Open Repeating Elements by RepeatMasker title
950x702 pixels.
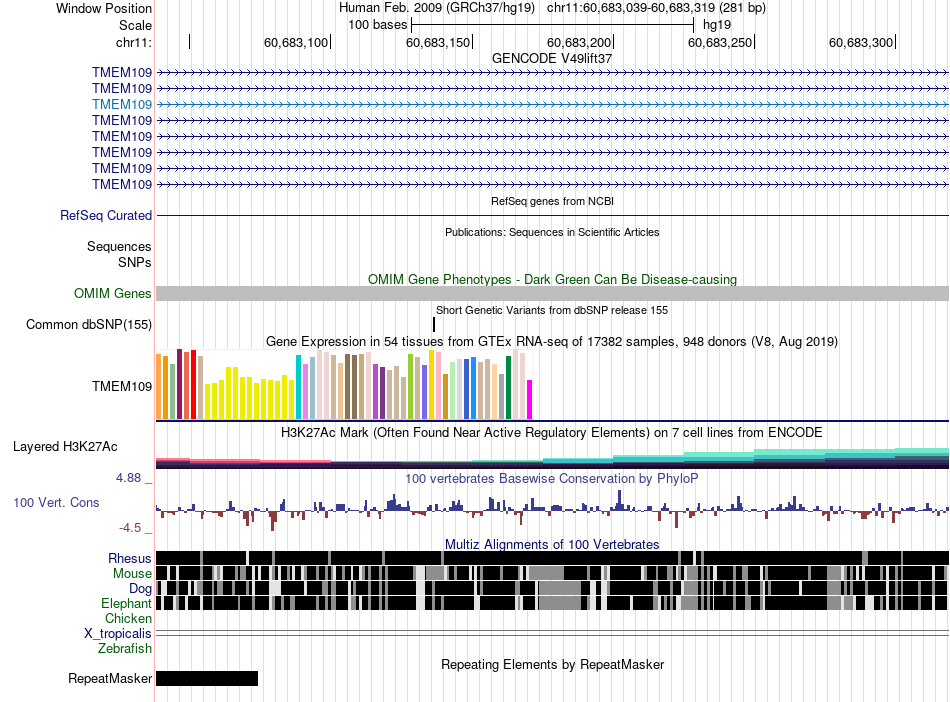(x=552, y=664)
